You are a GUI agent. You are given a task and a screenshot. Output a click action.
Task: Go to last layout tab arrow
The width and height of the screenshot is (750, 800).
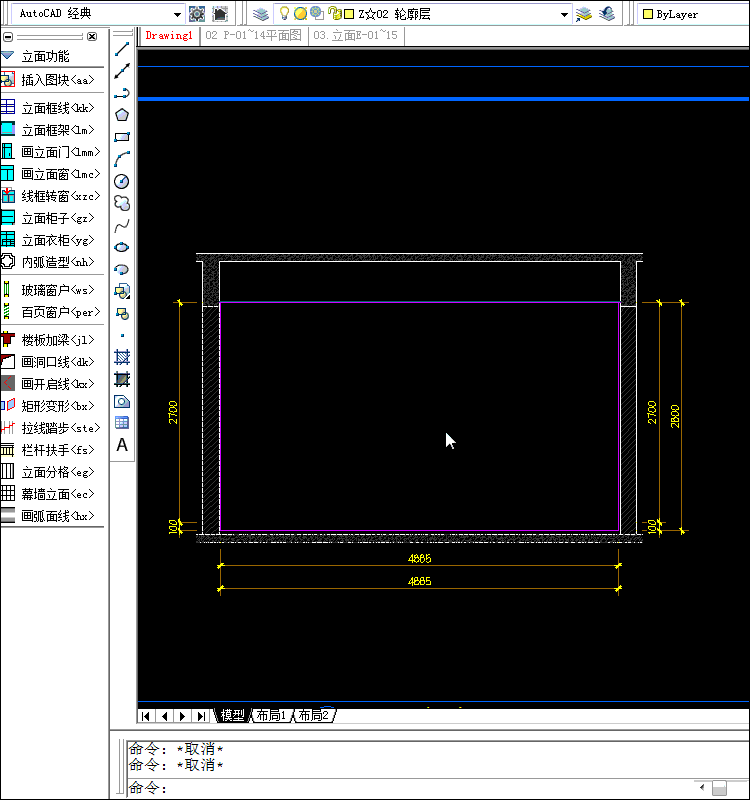(201, 716)
